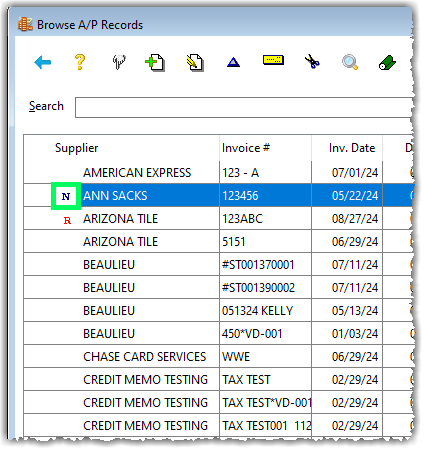This screenshot has height=449, width=424.
Task: Click the yellow label tag icon
Action: coord(273,60)
